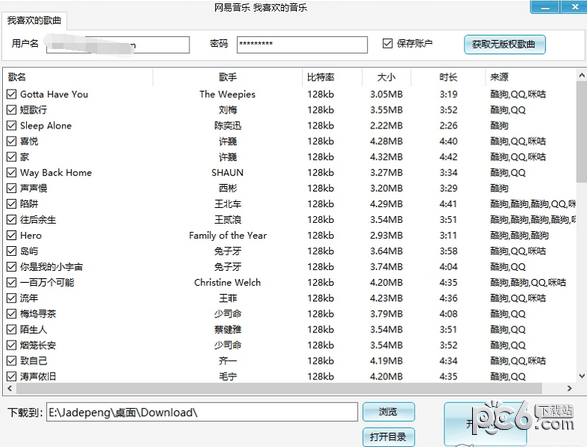Uncheck the 一百万个可能 checkbox
This screenshot has height=447, width=587.
tap(12, 282)
